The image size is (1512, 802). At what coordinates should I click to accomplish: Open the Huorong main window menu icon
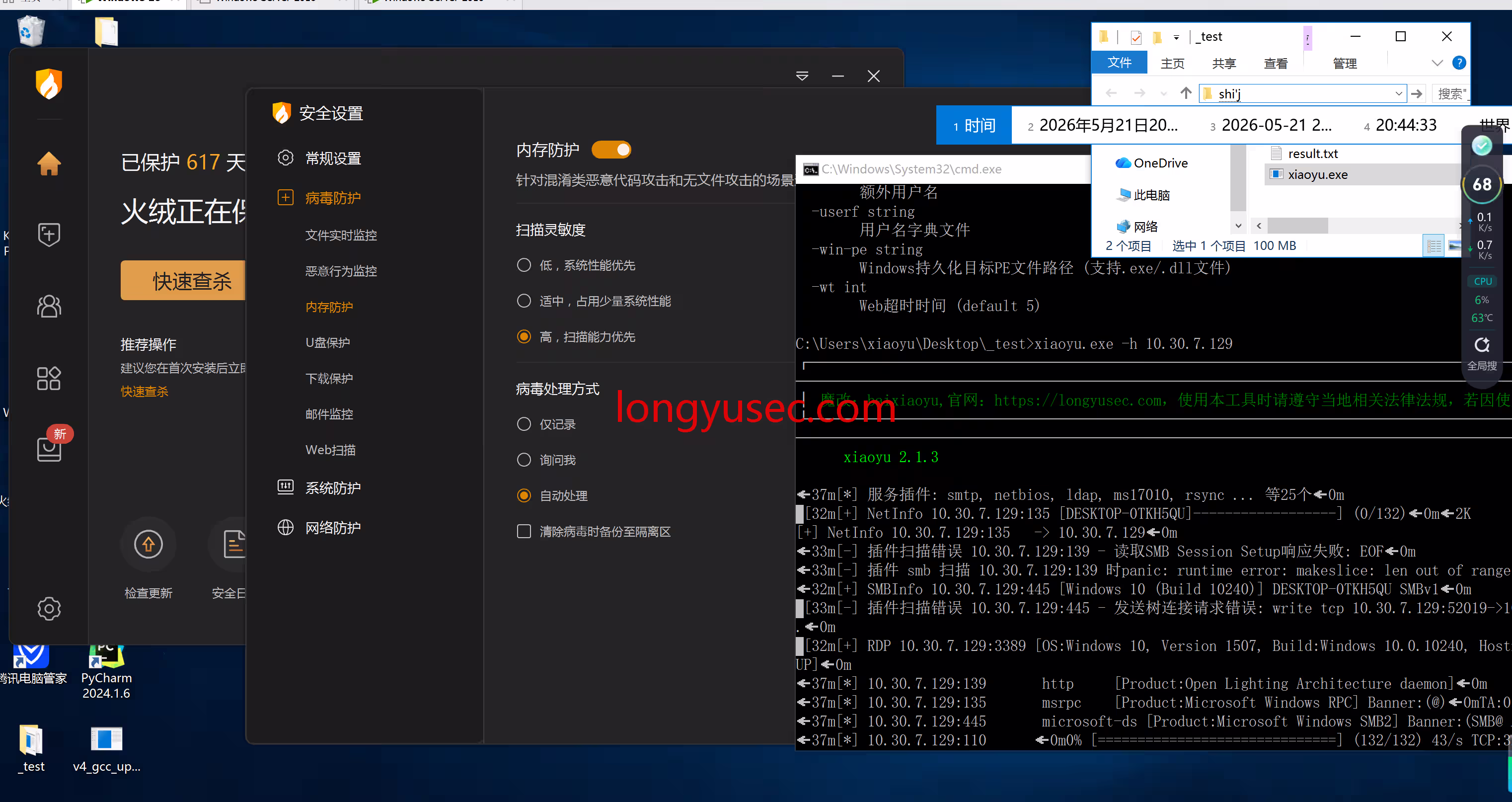[802, 77]
